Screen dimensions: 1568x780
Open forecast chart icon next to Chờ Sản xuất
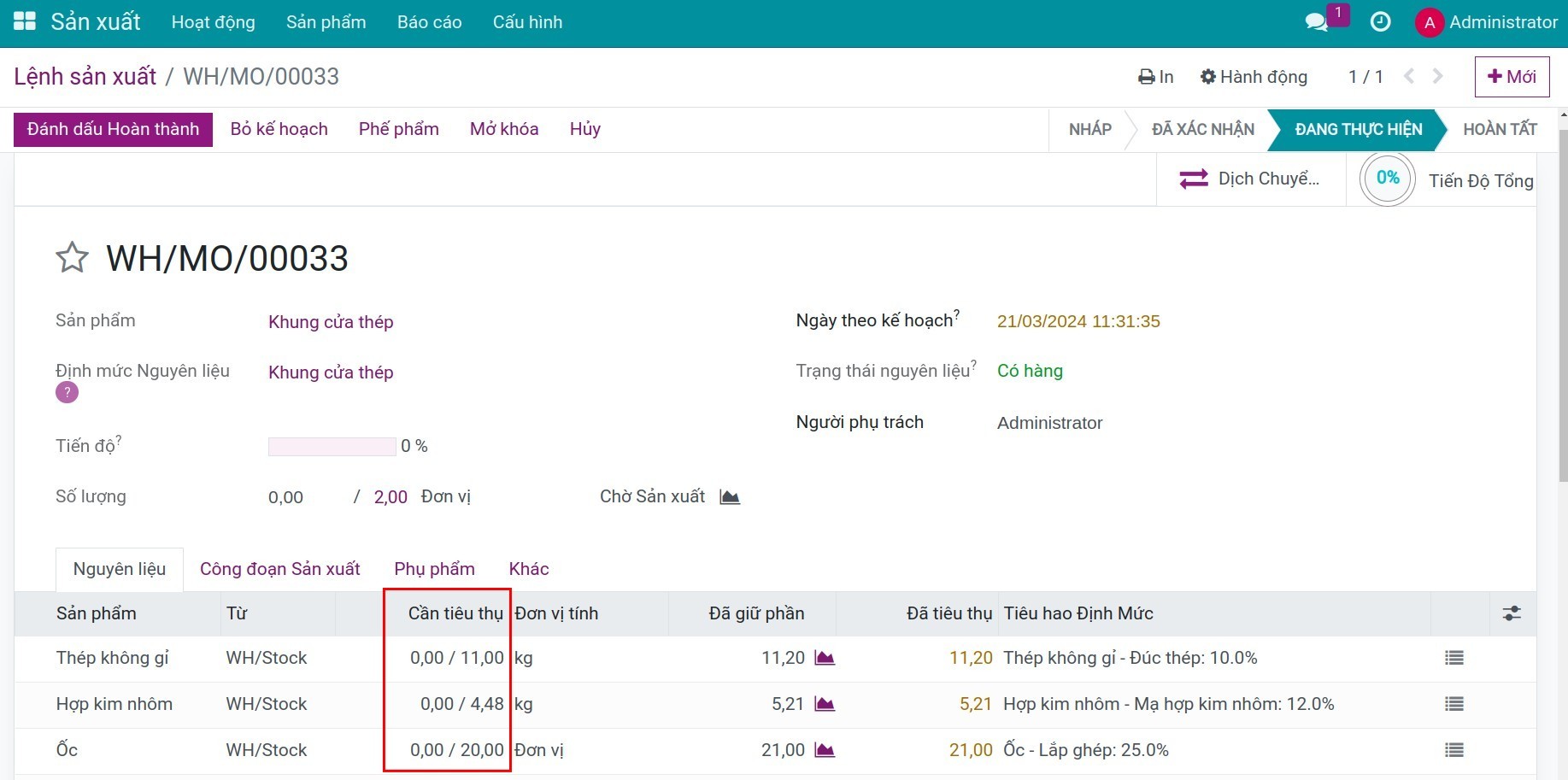pos(730,497)
